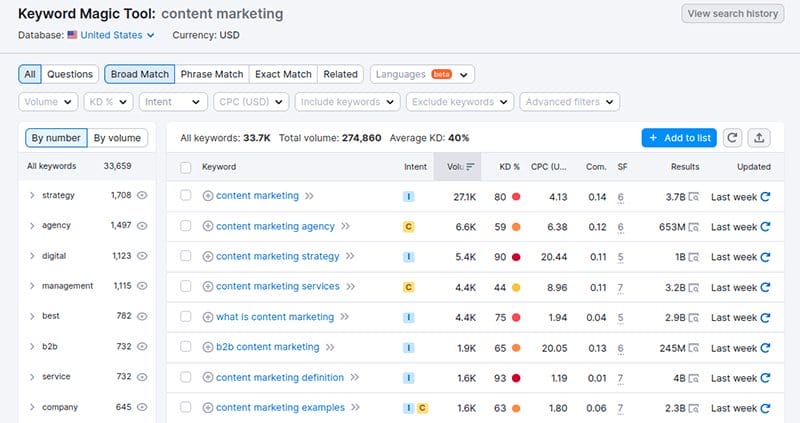Check the box for content marketing definition
The width and height of the screenshot is (800, 423).
[x=186, y=377]
